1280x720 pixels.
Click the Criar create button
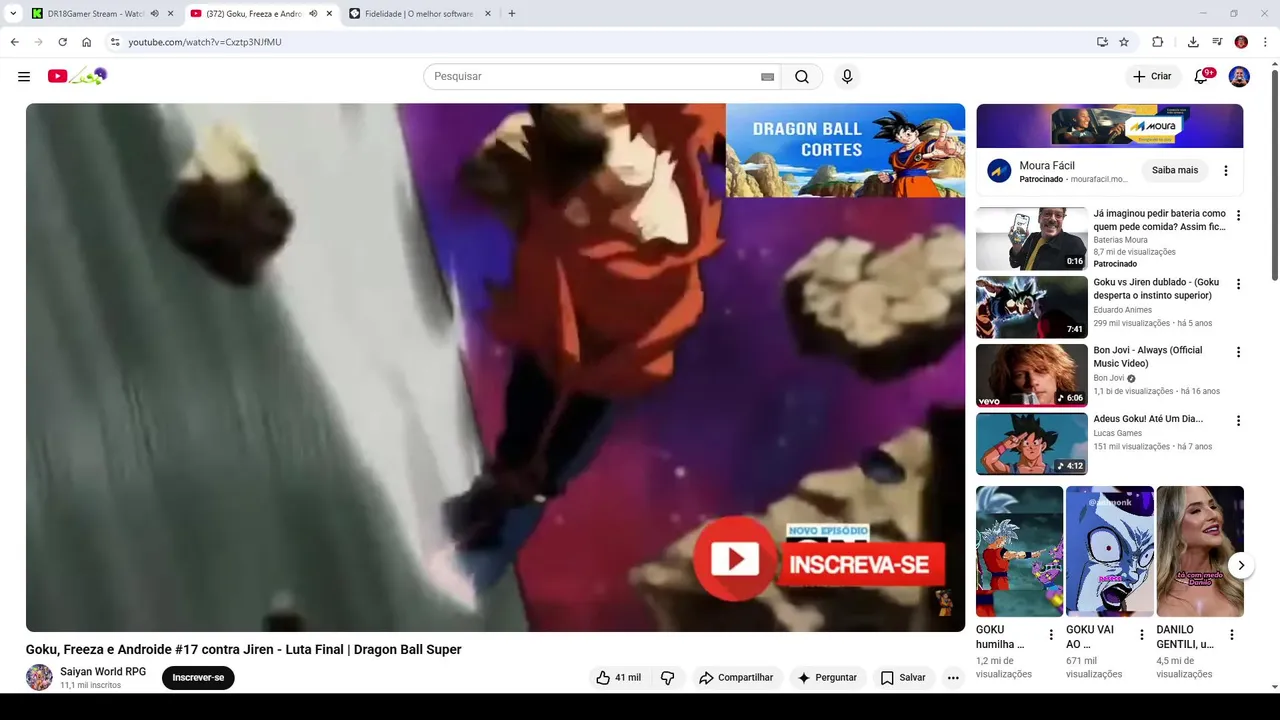[x=1152, y=76]
